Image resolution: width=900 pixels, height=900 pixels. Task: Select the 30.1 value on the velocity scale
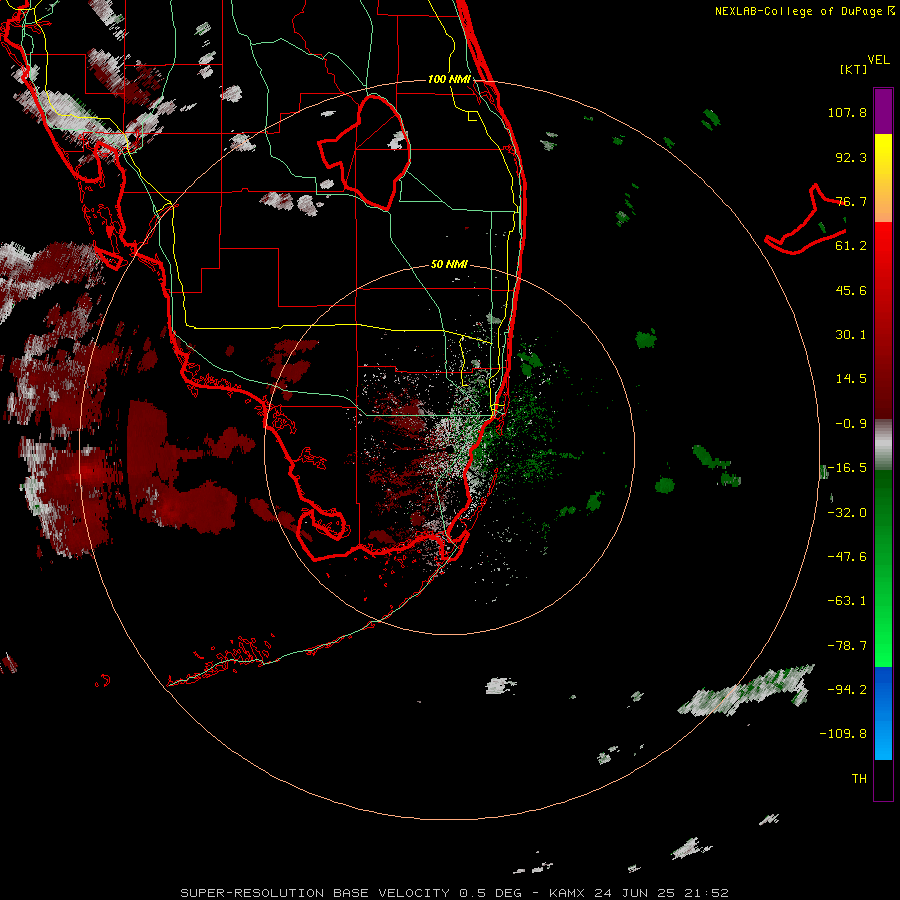[851, 335]
